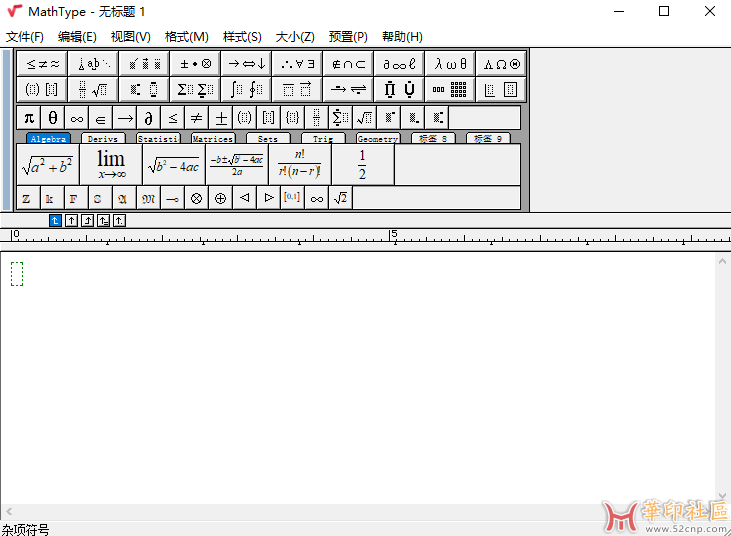Switch to the Algebra tab

[48, 138]
